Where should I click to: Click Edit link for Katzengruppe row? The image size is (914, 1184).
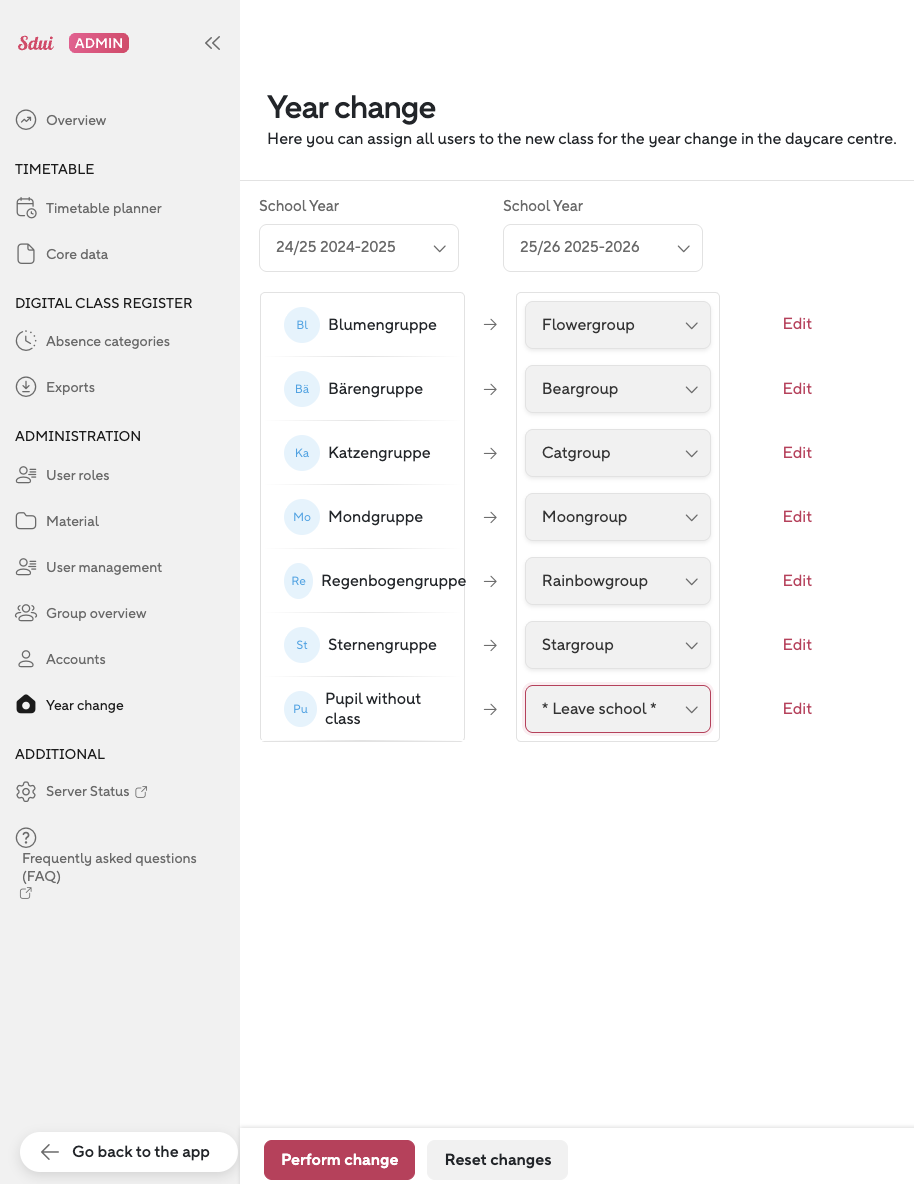[x=797, y=453]
